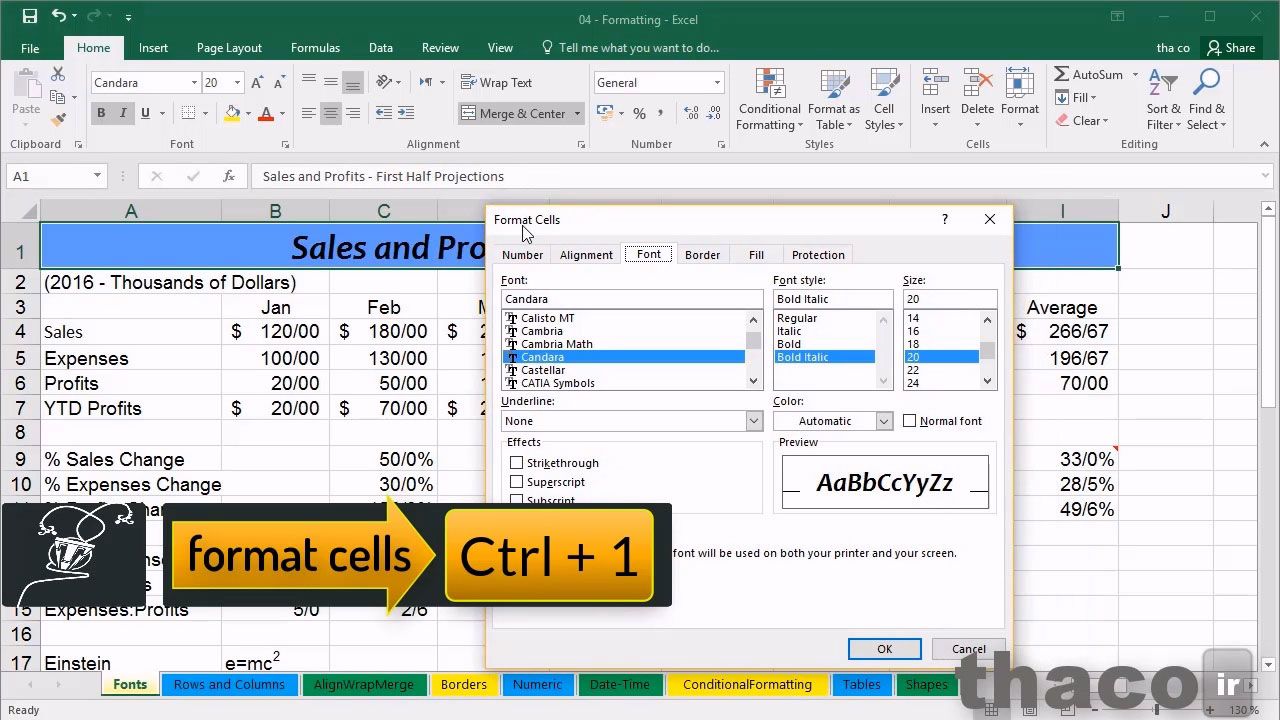Switch to the Alignment tab in Format Cells
Screen dimensions: 1280x720
[x=586, y=255]
